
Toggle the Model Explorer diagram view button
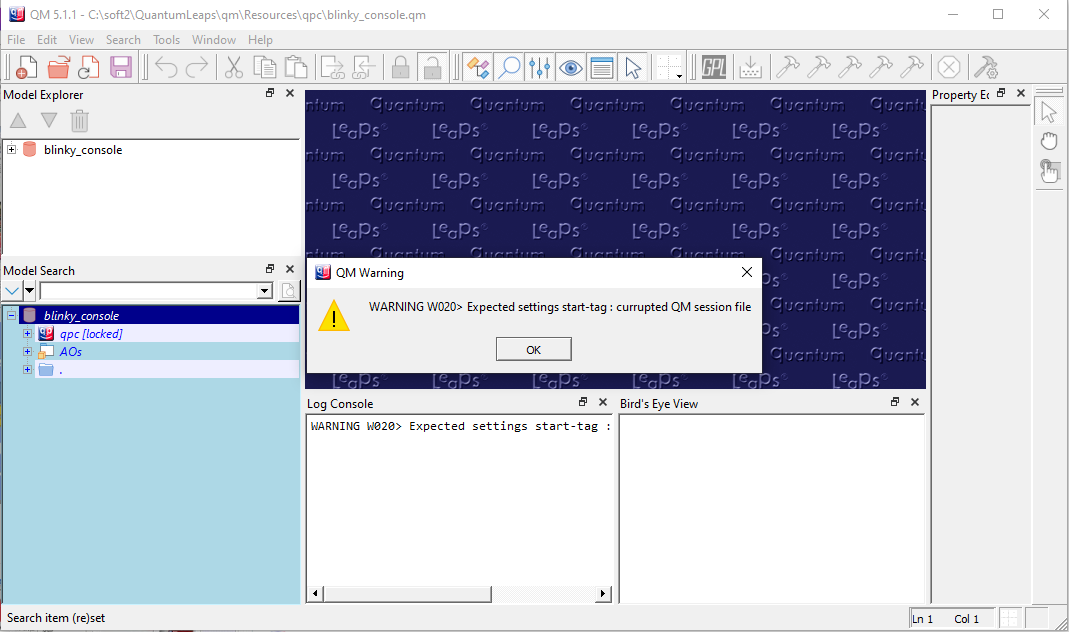[x=478, y=67]
